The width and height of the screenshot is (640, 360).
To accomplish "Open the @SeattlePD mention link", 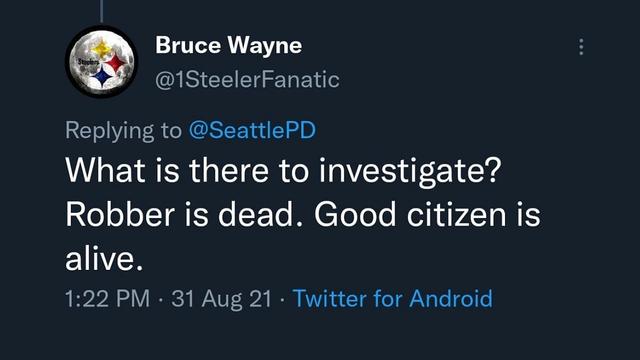I will [x=252, y=130].
